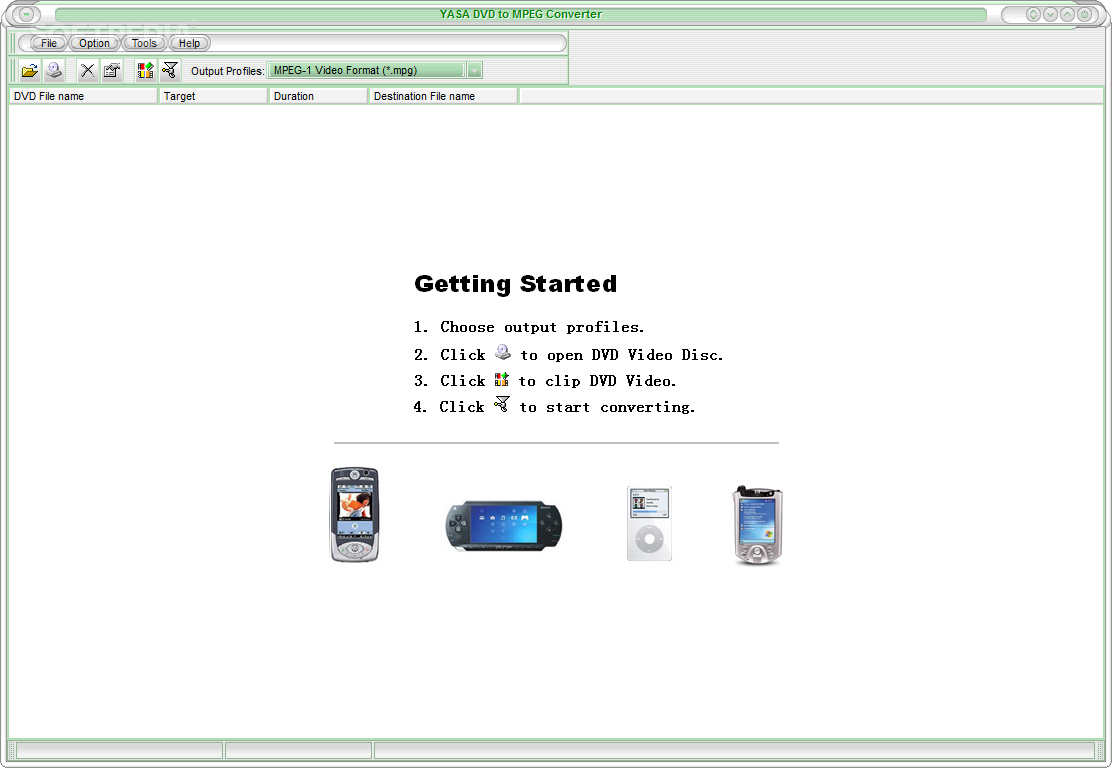Open the Tools menu
The image size is (1112, 768).
144,43
